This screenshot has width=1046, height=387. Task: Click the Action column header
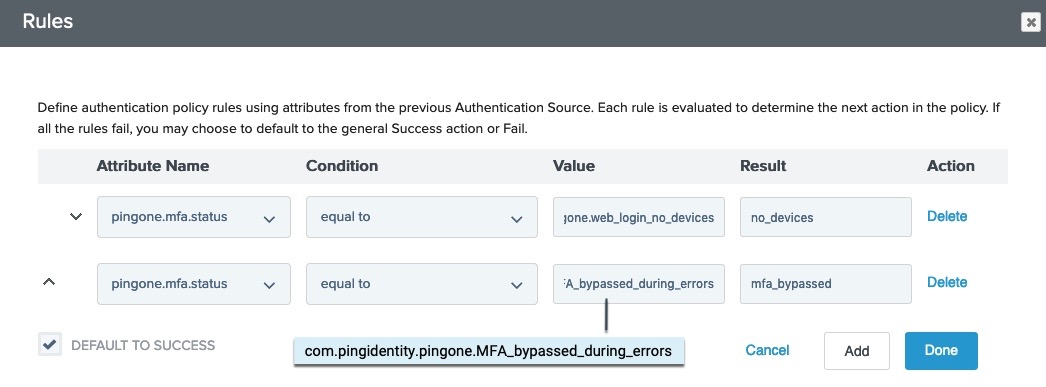coord(951,165)
